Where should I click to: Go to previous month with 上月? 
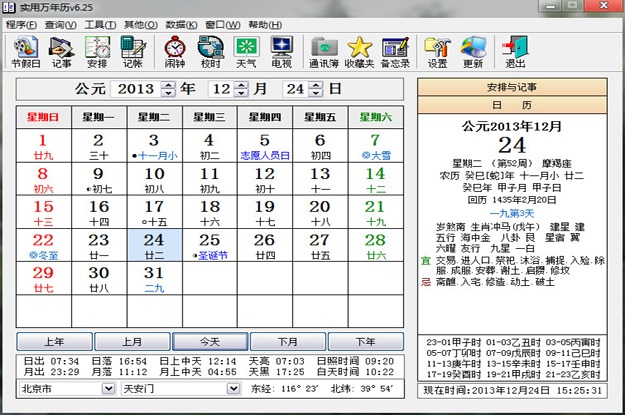coord(132,342)
